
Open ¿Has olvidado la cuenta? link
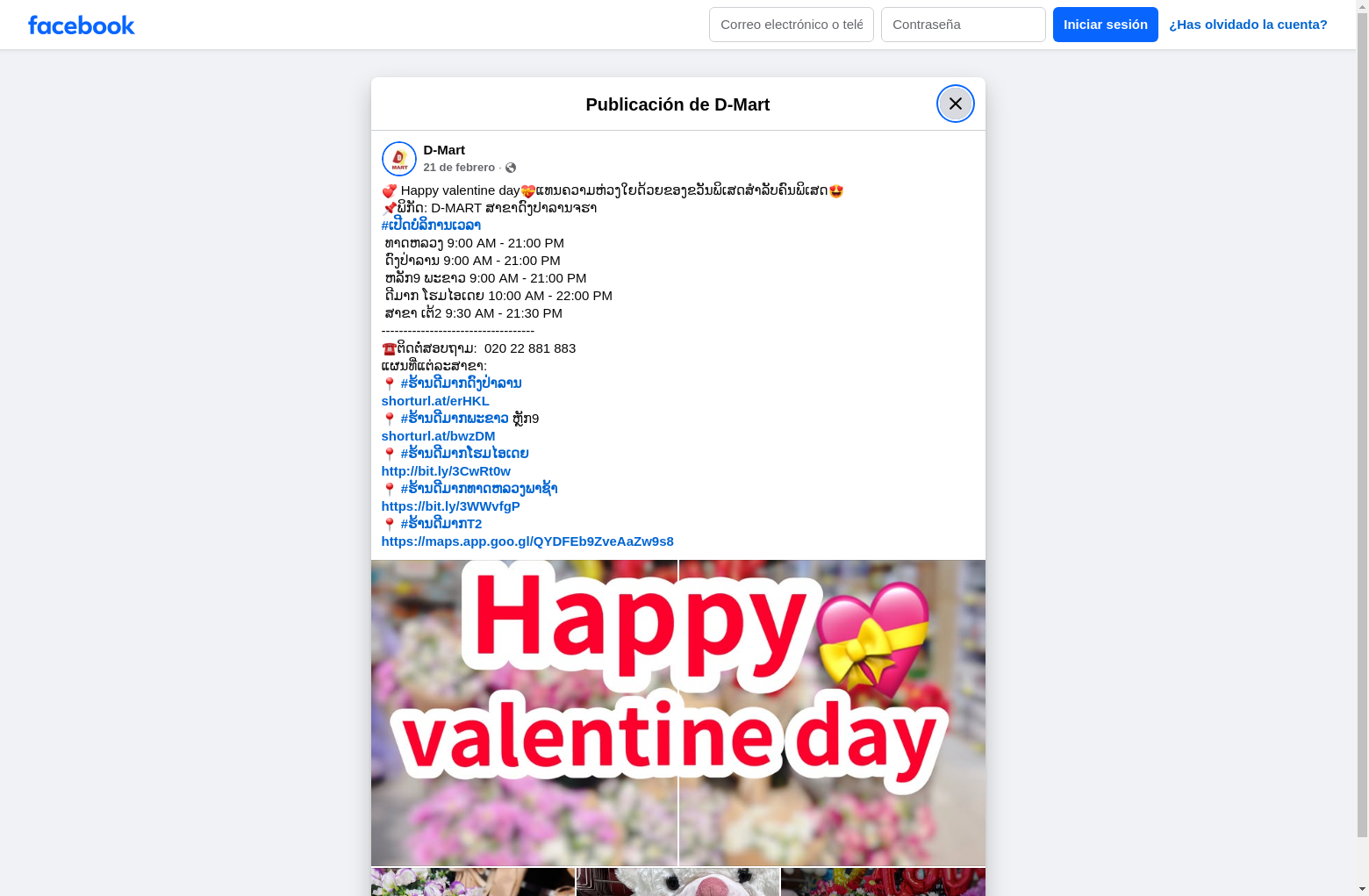[x=1248, y=25]
